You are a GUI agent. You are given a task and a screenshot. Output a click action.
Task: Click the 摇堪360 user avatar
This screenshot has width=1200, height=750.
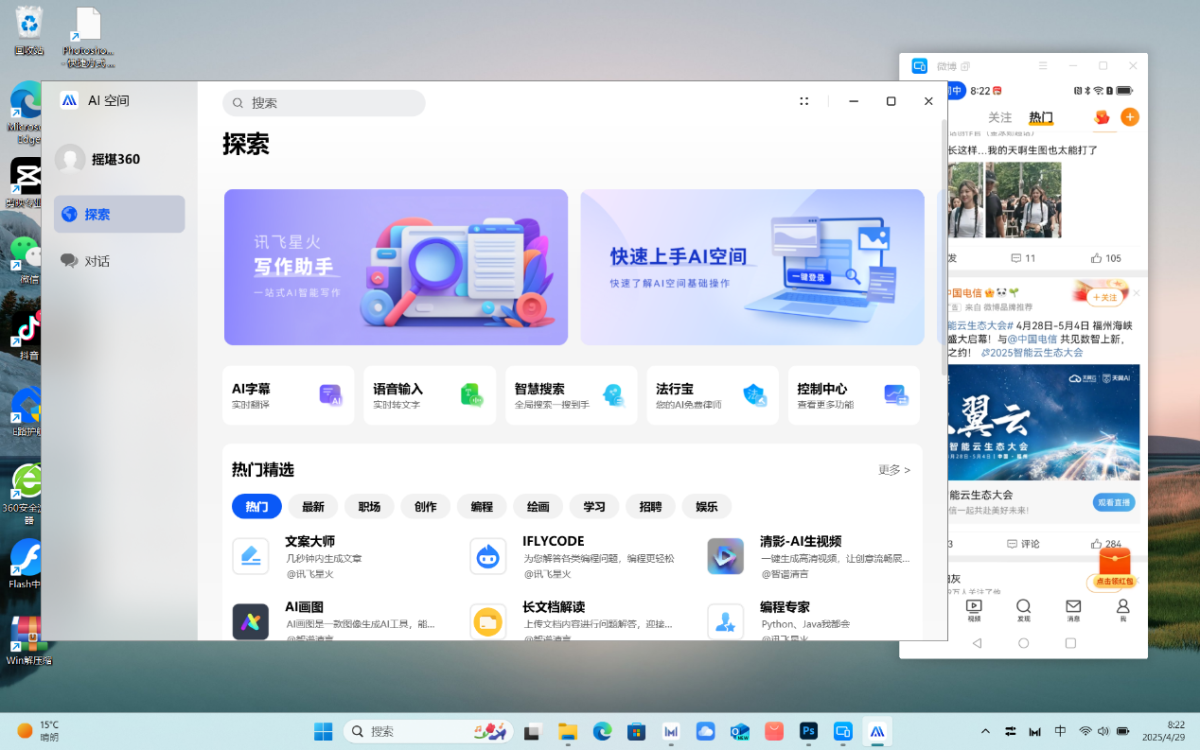point(70,159)
